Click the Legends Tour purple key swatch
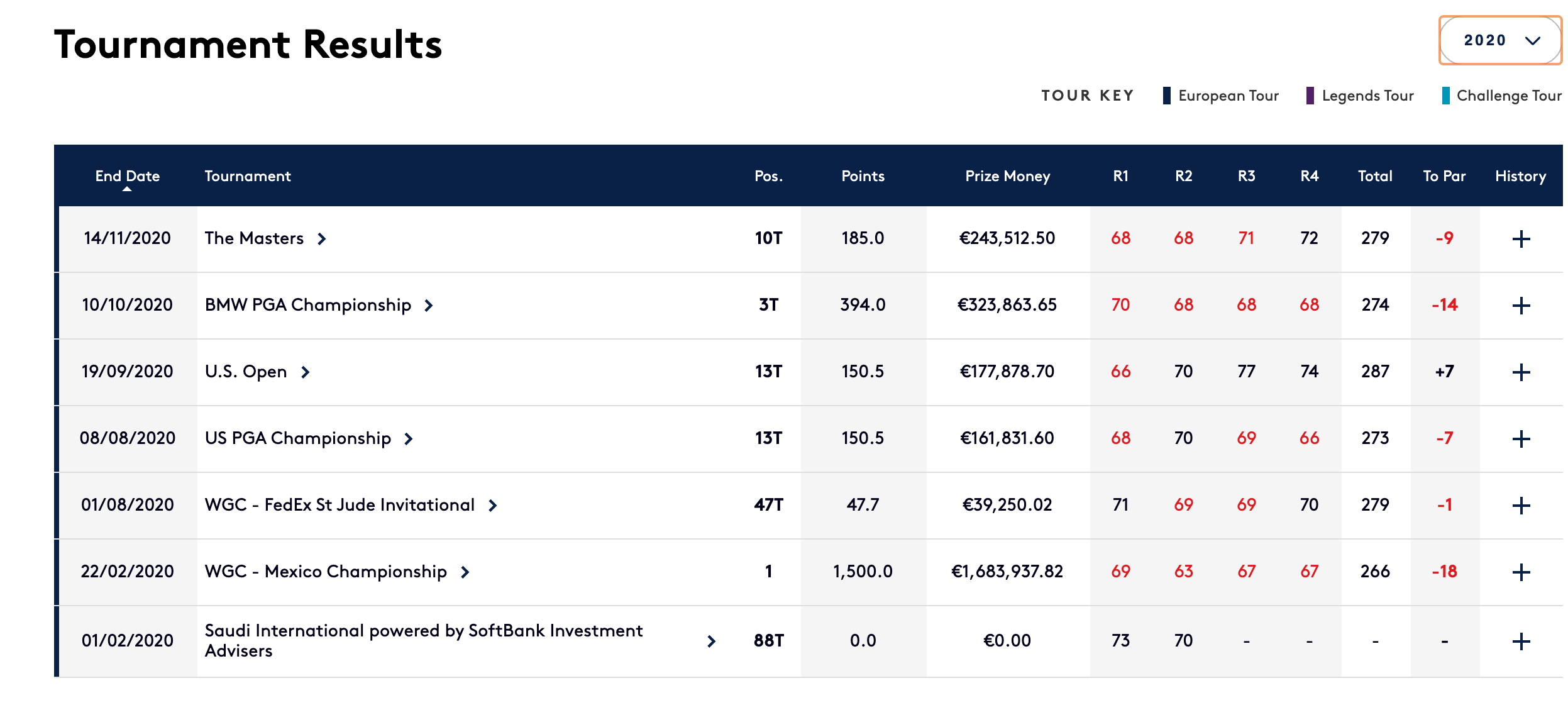This screenshot has height=727, width=1568. (x=1310, y=96)
